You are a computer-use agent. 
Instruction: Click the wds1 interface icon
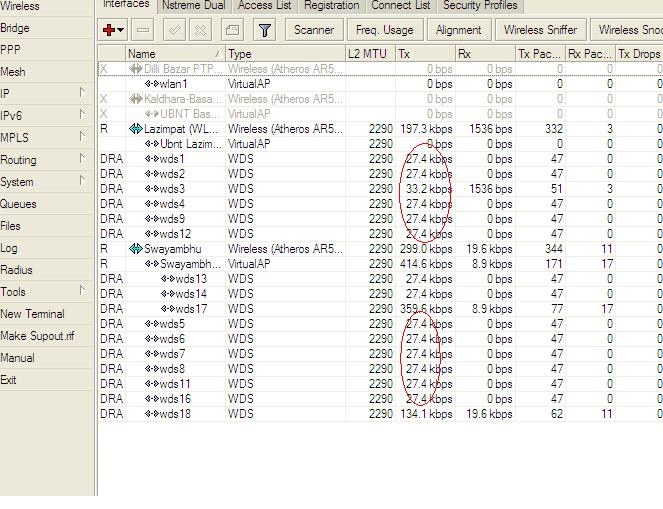[x=151, y=159]
